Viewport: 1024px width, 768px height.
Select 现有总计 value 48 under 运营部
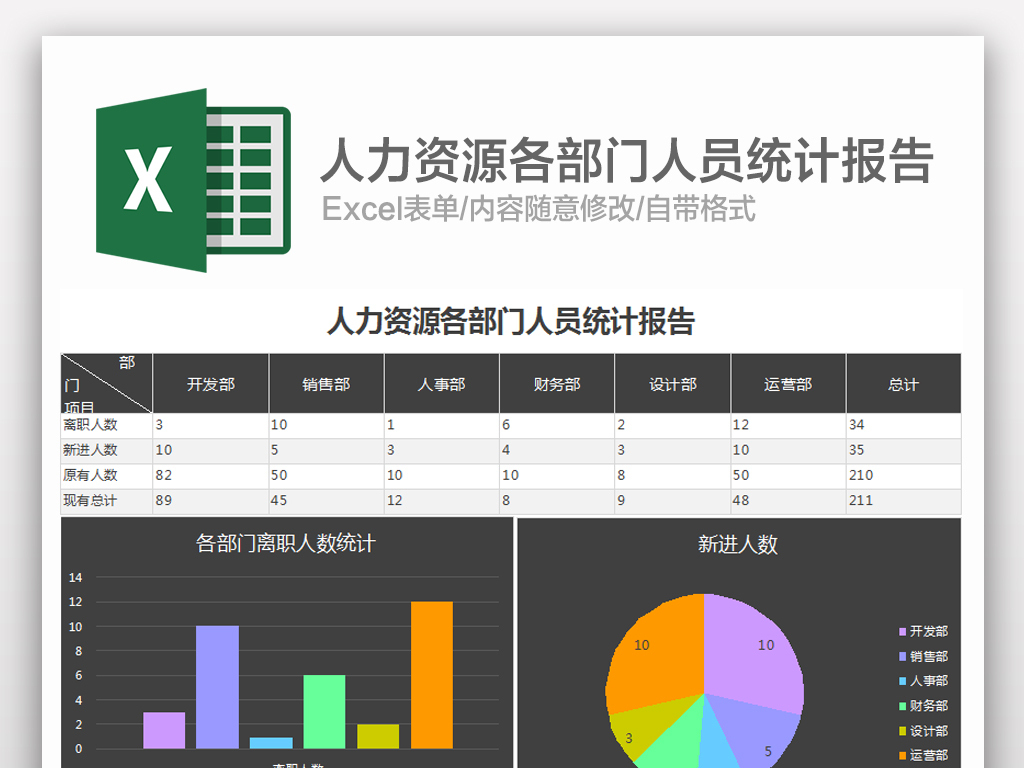pyautogui.click(x=788, y=502)
